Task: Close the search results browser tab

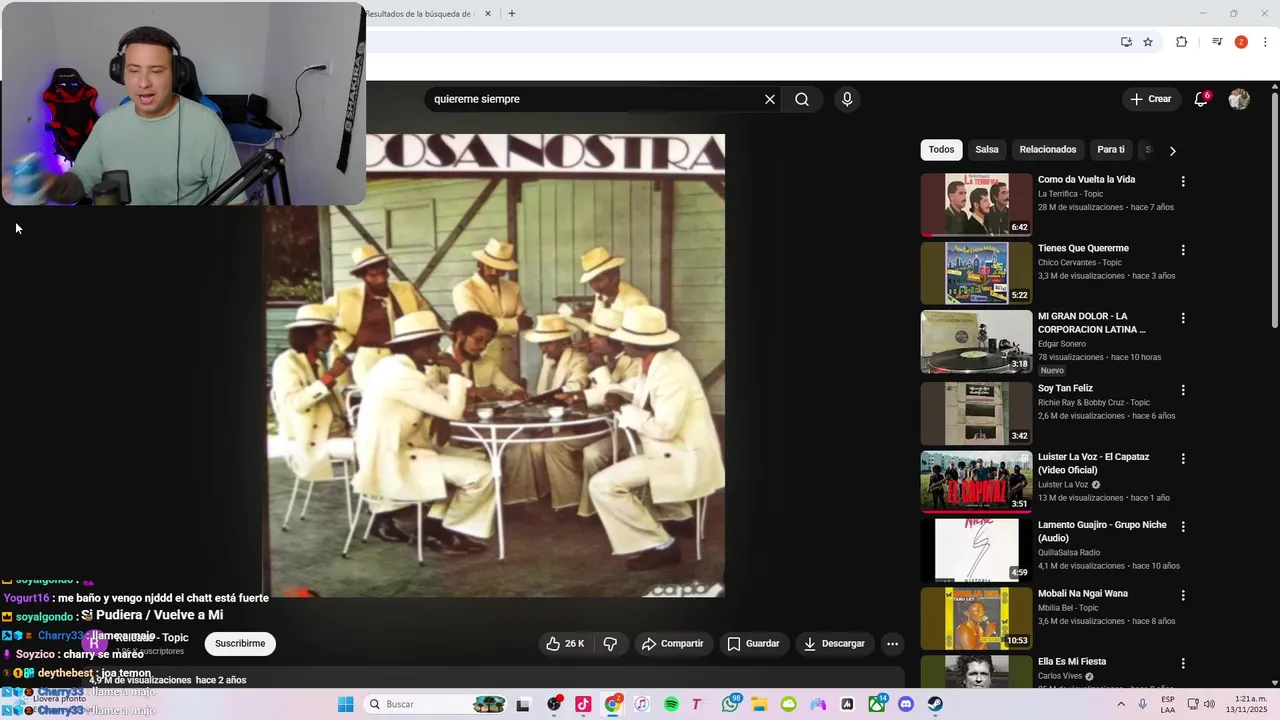Action: 488,14
